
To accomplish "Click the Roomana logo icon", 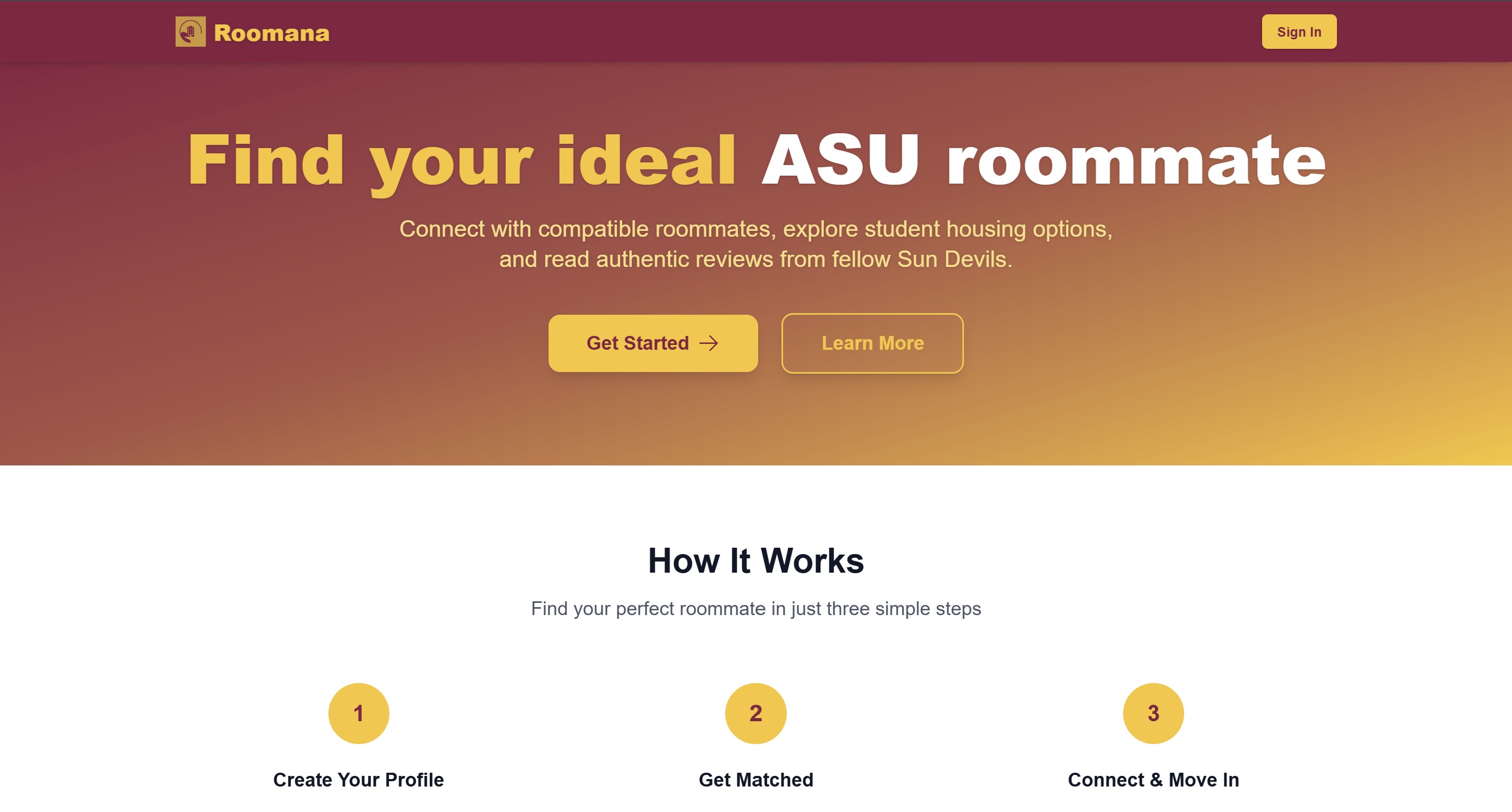I will click(190, 32).
